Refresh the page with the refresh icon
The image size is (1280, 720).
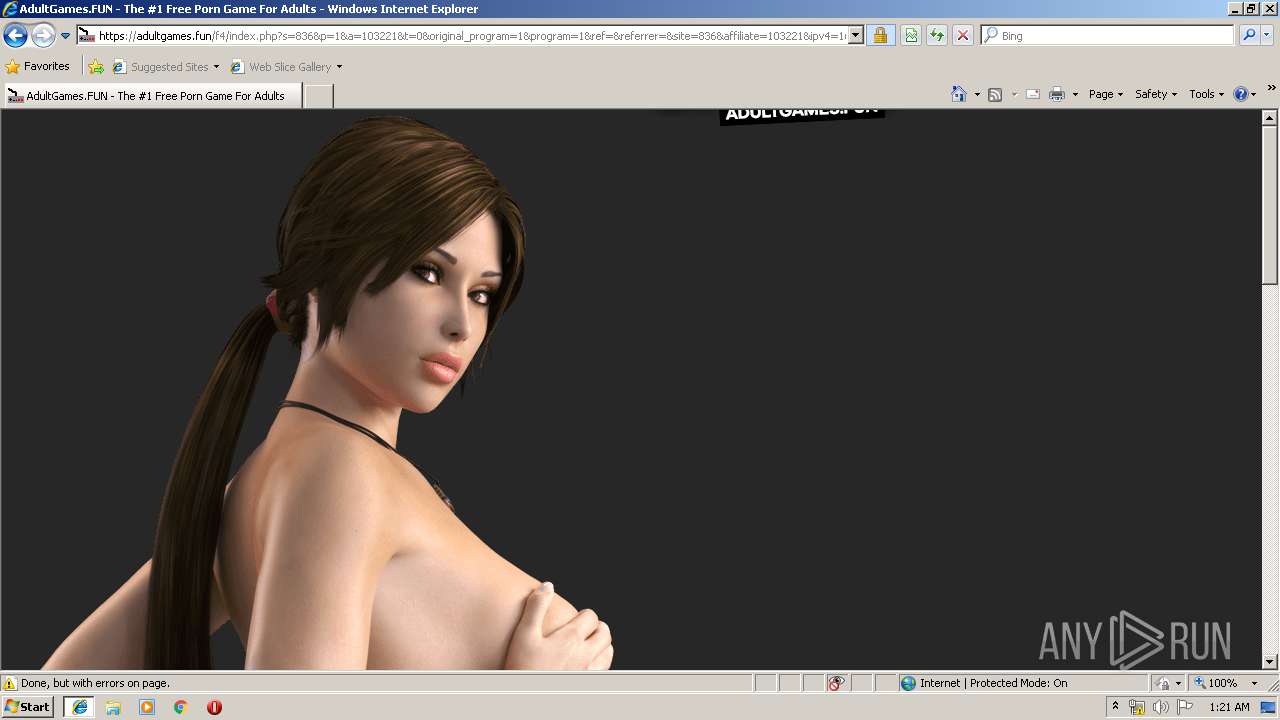click(x=937, y=36)
